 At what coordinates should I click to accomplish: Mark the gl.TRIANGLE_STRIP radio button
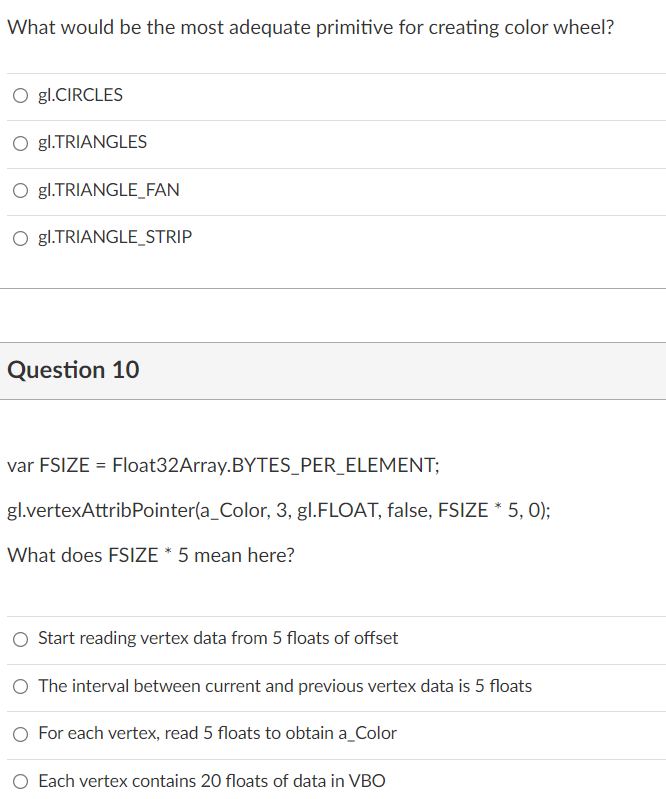point(20,238)
